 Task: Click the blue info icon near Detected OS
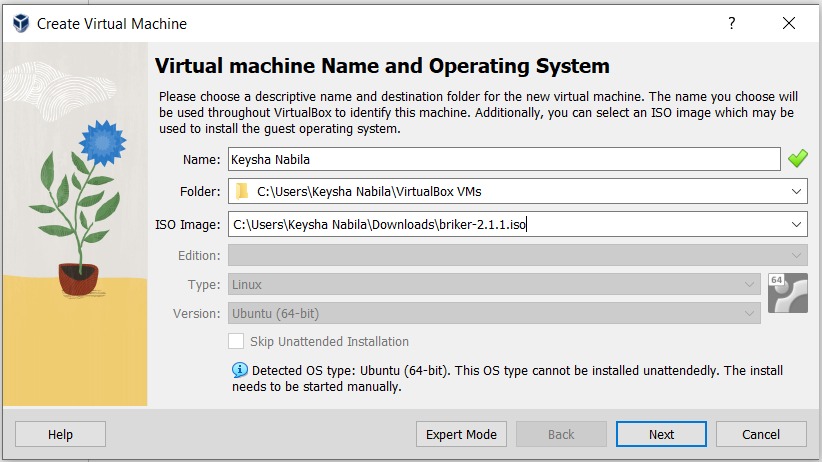coord(240,370)
